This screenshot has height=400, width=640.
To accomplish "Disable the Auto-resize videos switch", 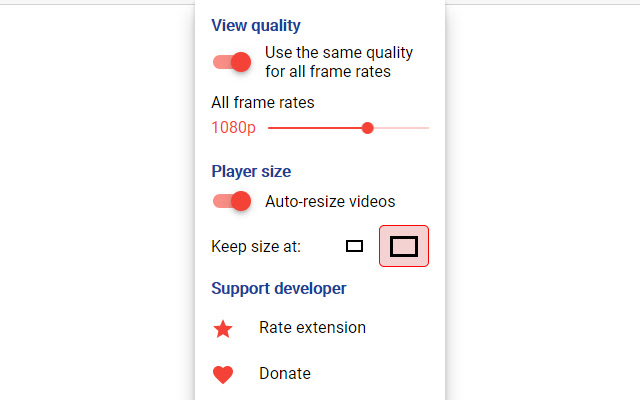I will (x=231, y=201).
